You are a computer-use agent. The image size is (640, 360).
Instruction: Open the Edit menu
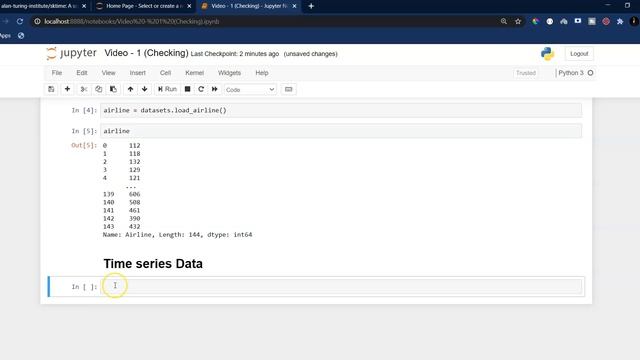(82, 73)
